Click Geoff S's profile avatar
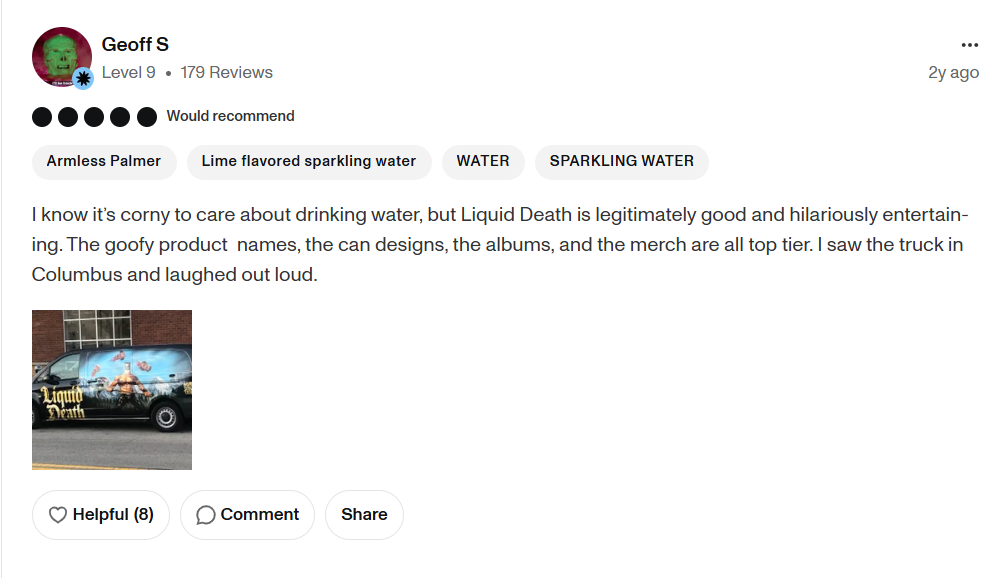 (61, 56)
